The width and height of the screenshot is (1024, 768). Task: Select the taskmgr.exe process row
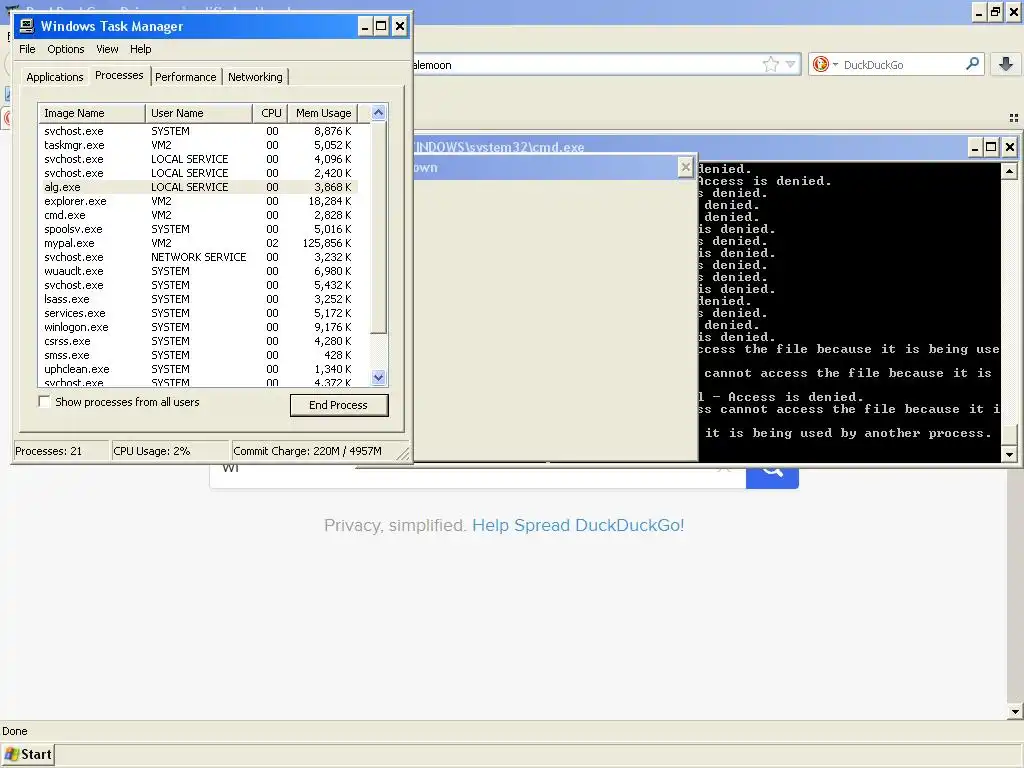click(x=198, y=145)
